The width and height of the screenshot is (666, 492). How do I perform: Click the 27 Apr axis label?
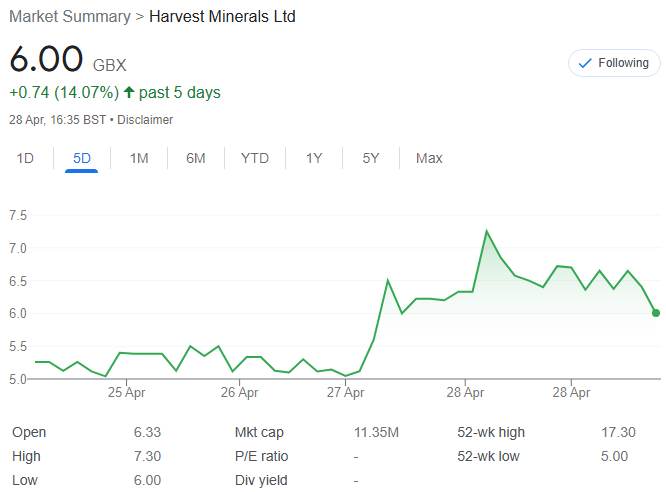[x=345, y=392]
